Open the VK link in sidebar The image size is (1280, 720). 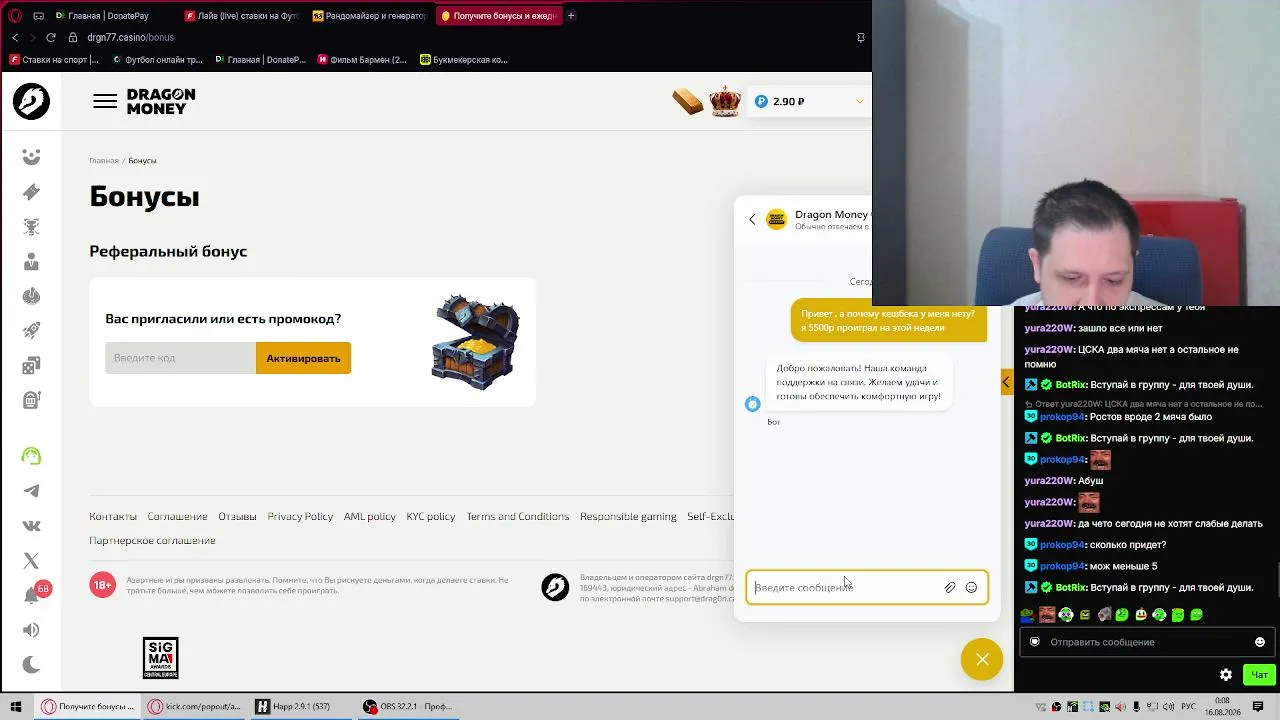tap(31, 526)
